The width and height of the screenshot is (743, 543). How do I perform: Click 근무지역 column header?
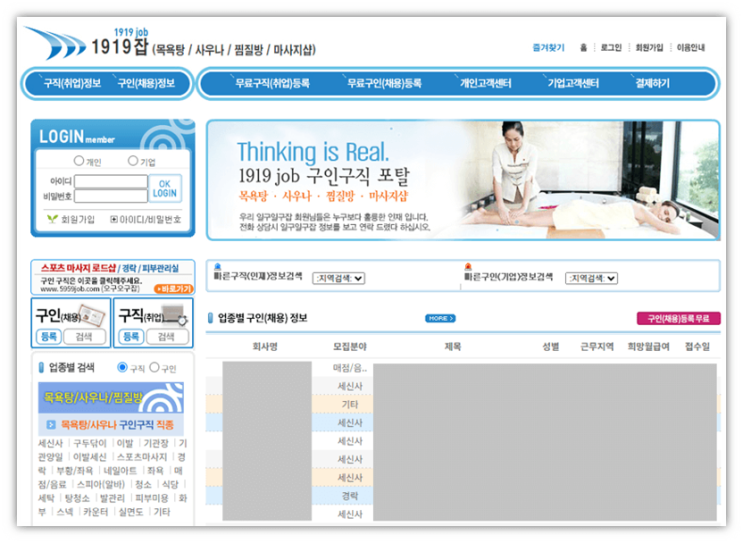(x=597, y=347)
